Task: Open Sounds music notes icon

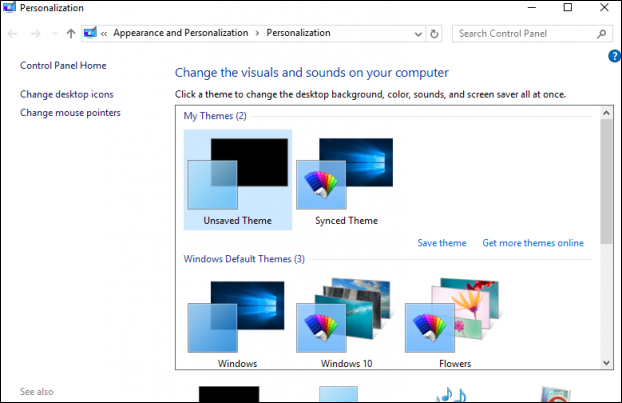Action: click(x=451, y=395)
